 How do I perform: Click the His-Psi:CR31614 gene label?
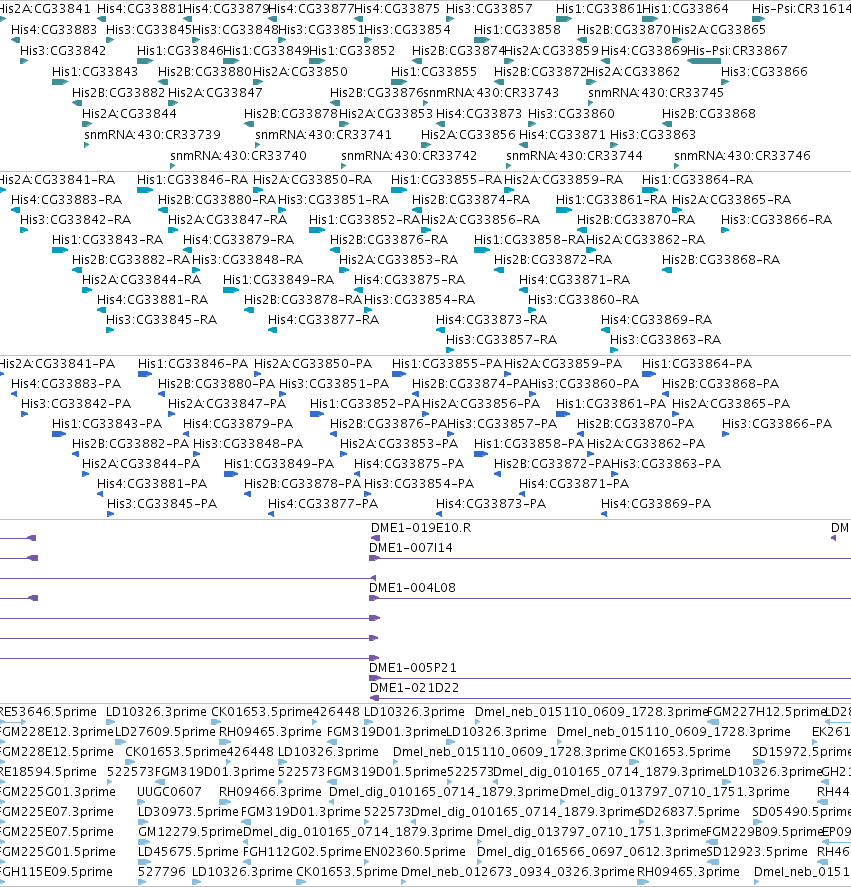[x=801, y=8]
